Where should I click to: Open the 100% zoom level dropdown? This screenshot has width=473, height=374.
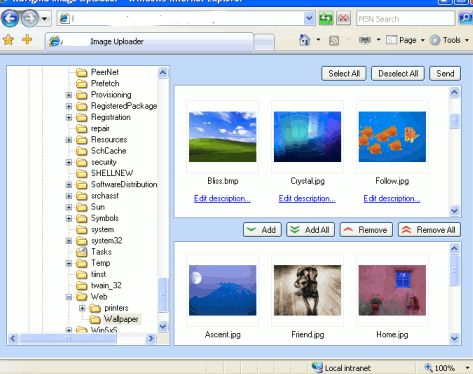[467, 368]
